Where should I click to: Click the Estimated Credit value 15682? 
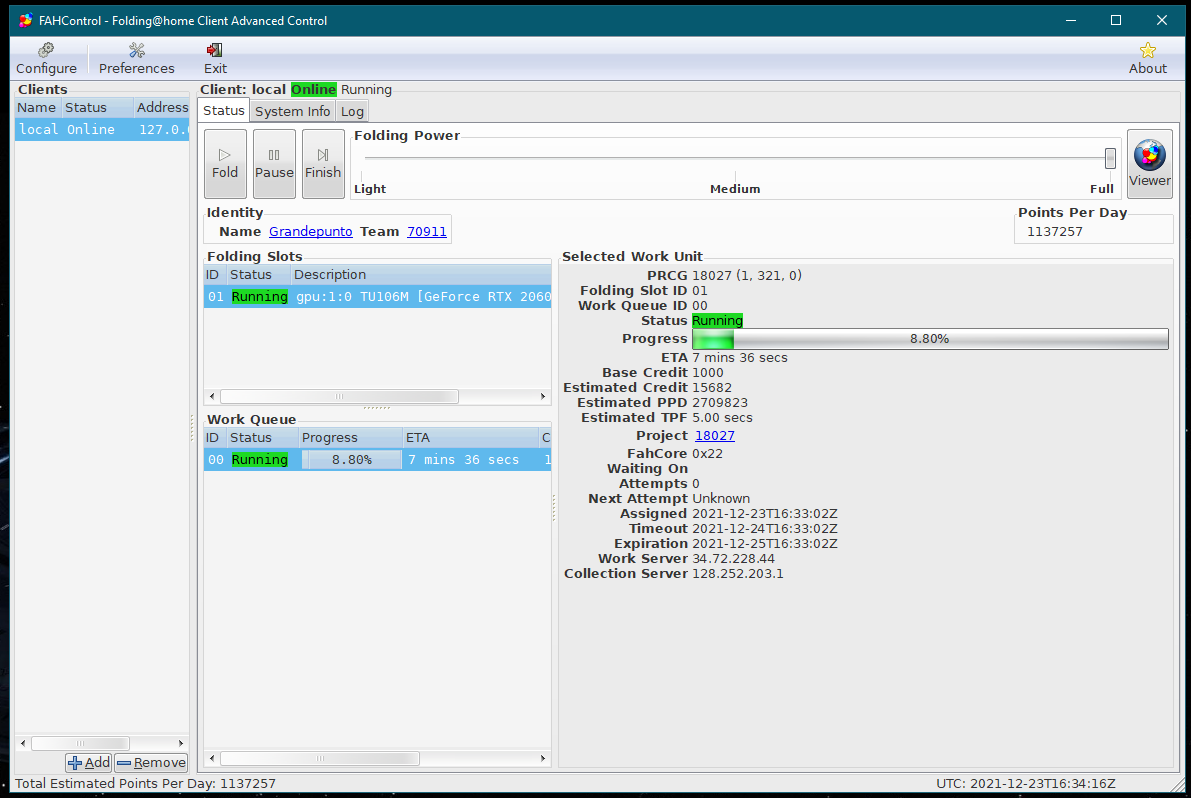[712, 387]
